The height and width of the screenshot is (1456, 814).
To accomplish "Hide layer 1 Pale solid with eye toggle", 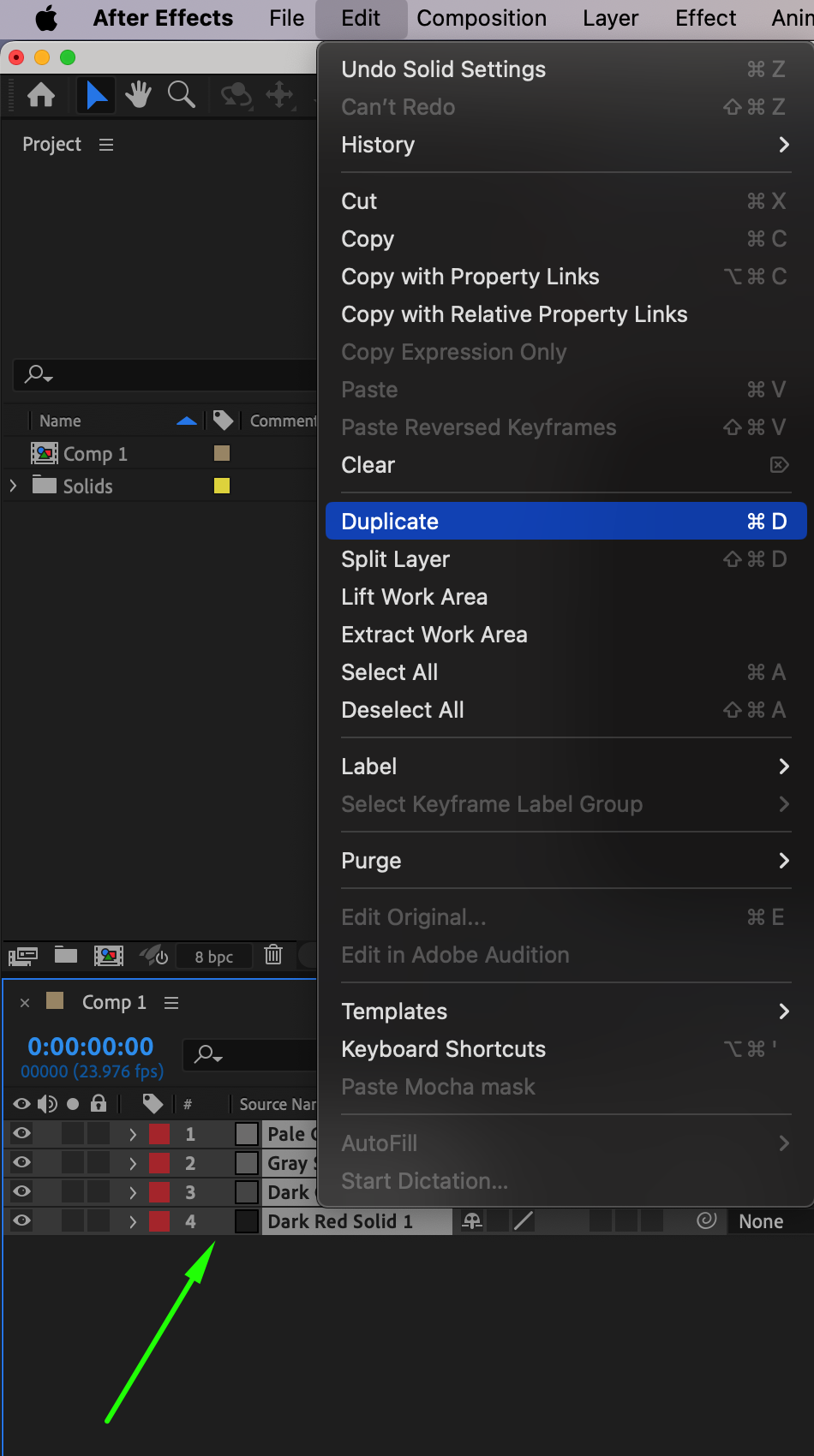I will 21,1133.
